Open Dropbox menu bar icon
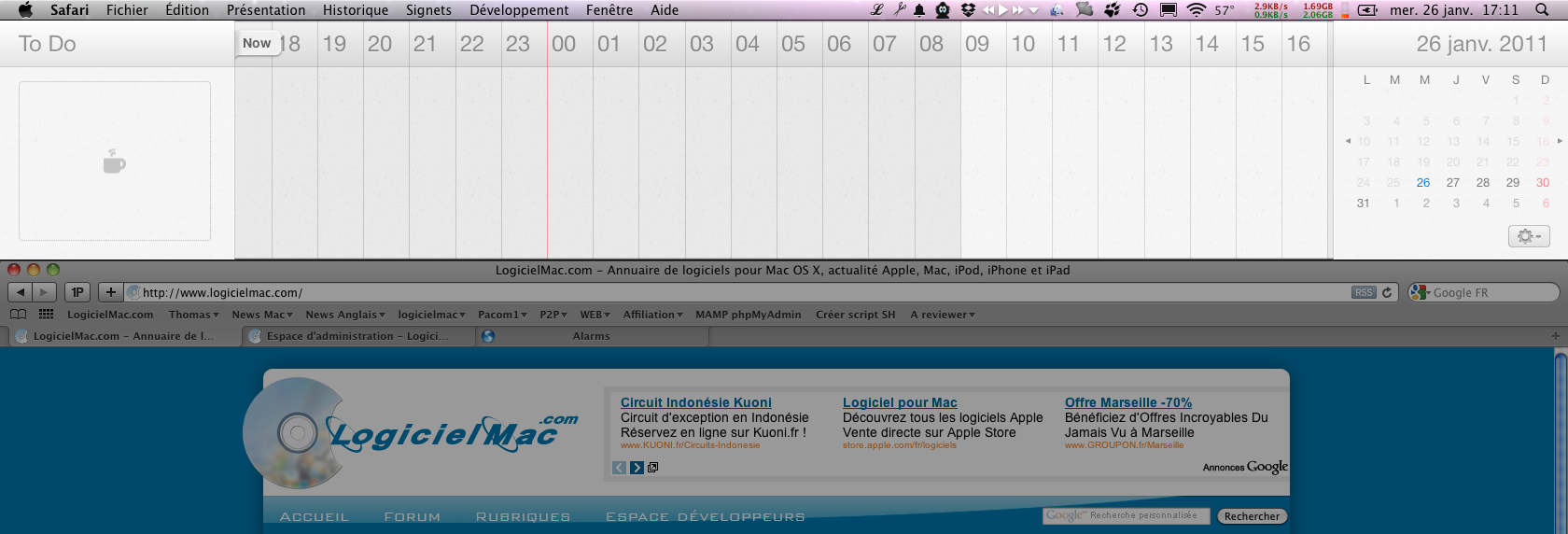1568x534 pixels. tap(968, 10)
